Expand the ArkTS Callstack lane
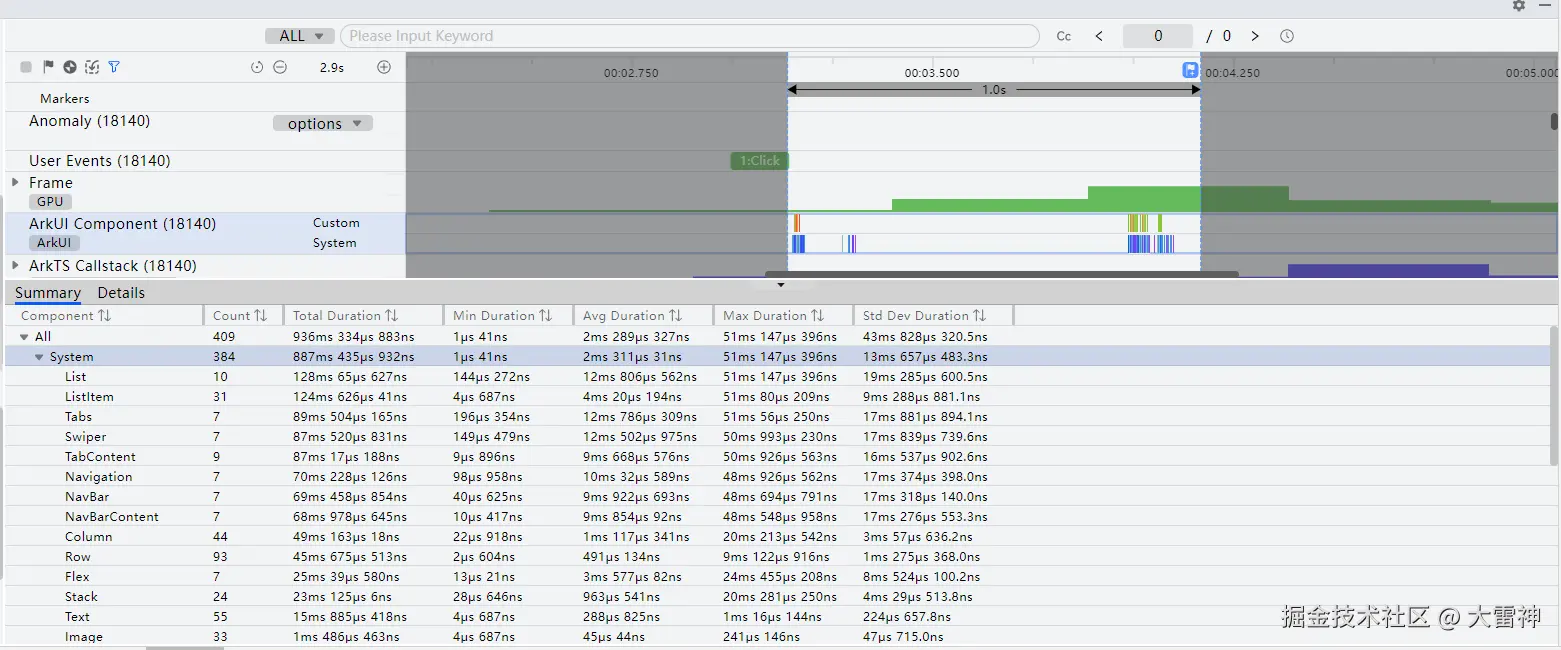Screen dimensions: 1561x650 click(15, 265)
